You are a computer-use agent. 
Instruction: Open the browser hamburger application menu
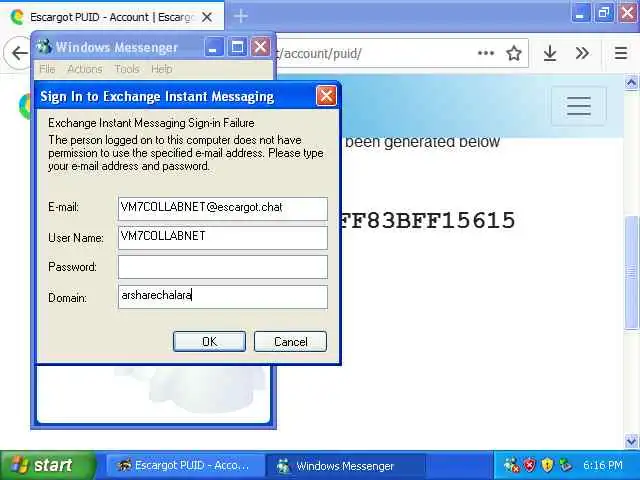pyautogui.click(x=621, y=53)
